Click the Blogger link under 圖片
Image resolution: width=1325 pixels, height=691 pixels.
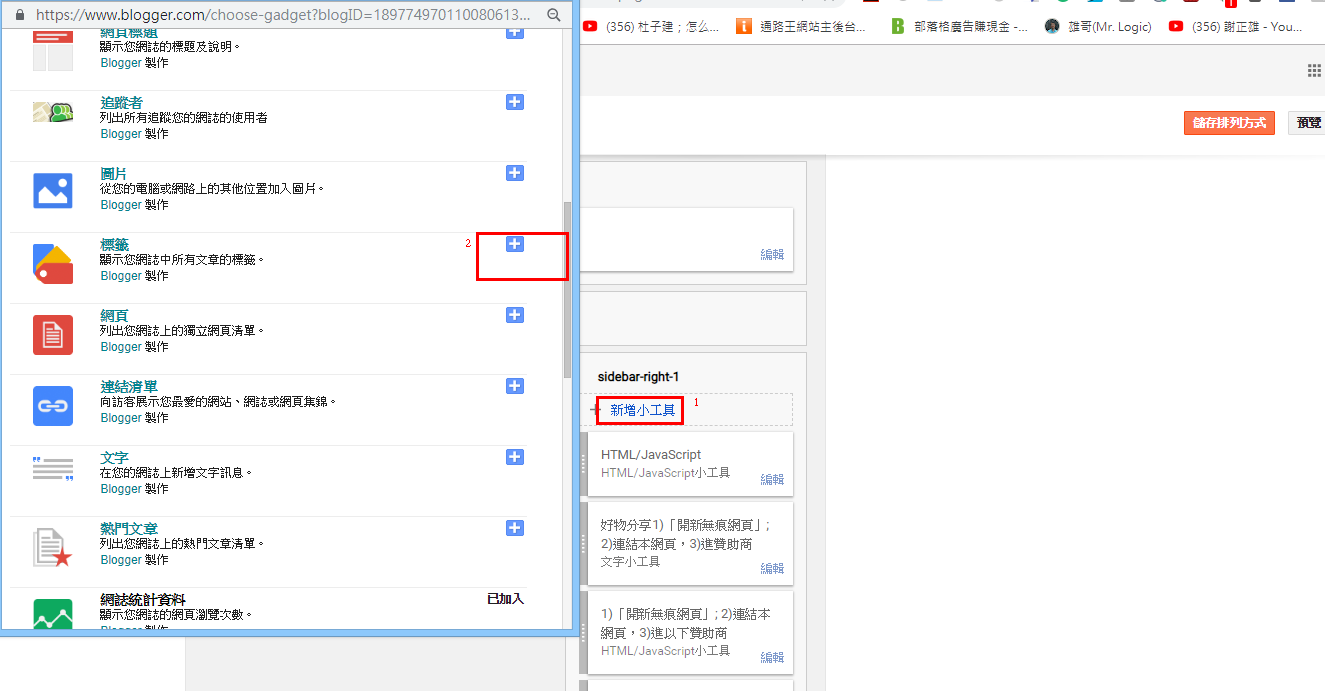pyautogui.click(x=121, y=204)
